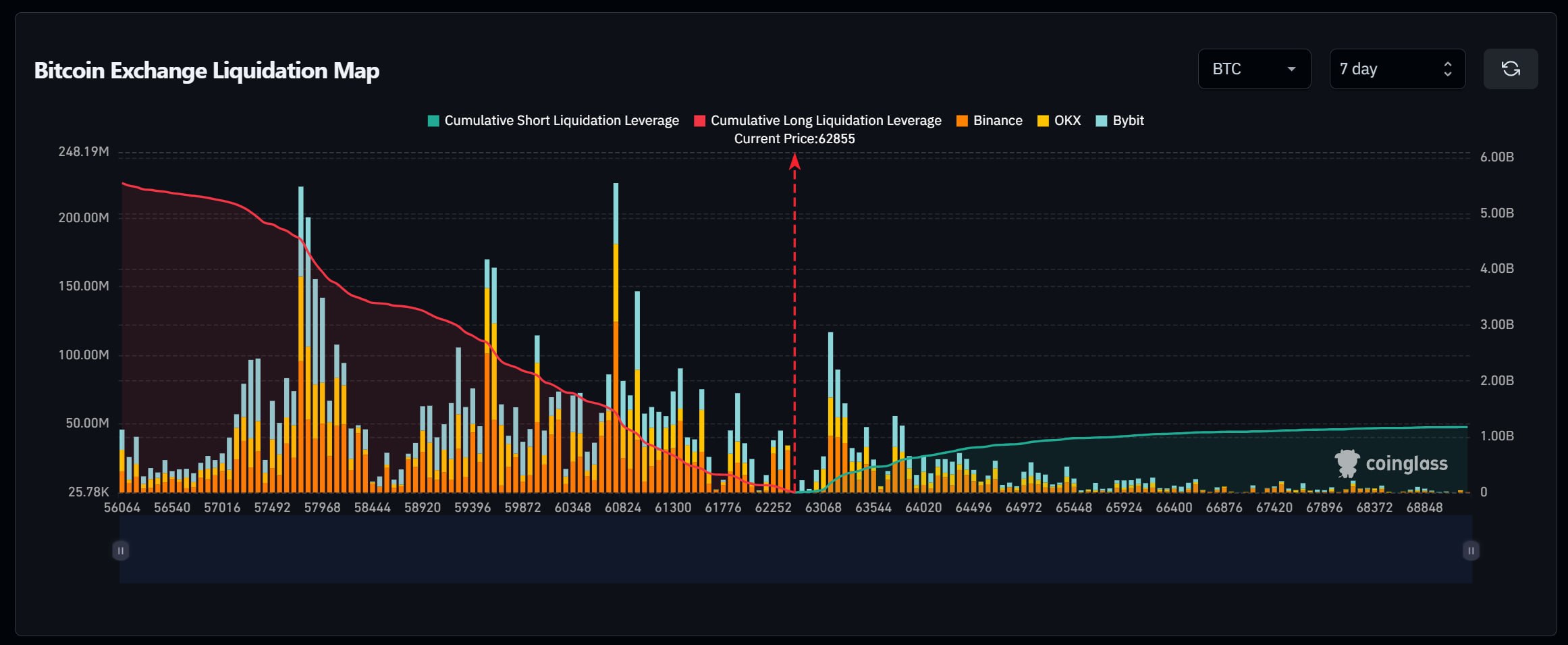
Task: Click the Bitcoin Exchange Liquidation Map title
Action: [x=207, y=70]
